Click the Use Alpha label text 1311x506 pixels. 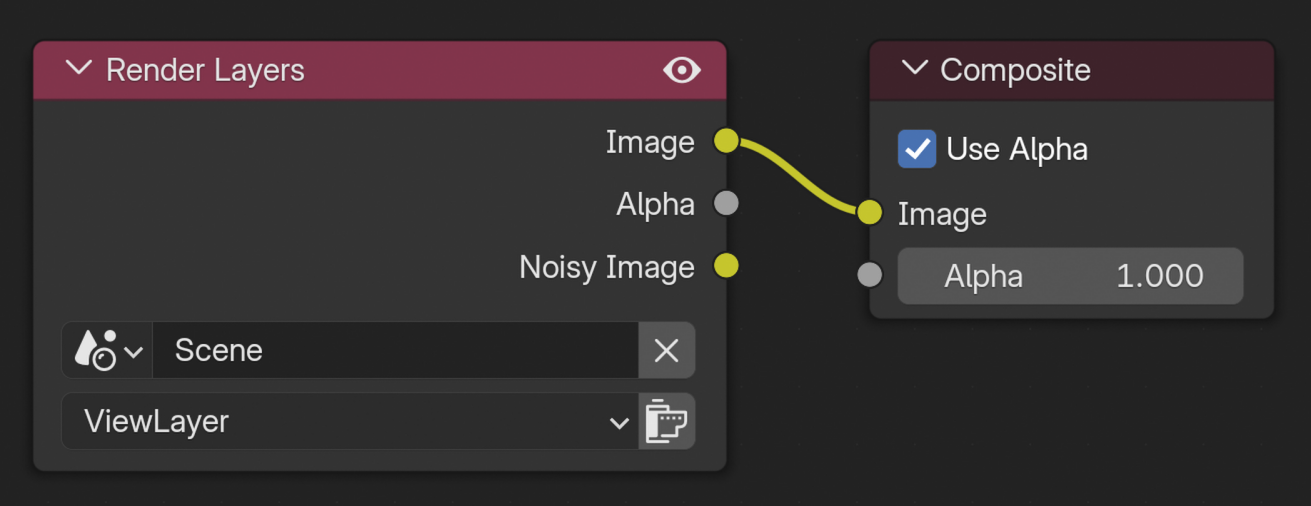pyautogui.click(x=1017, y=149)
